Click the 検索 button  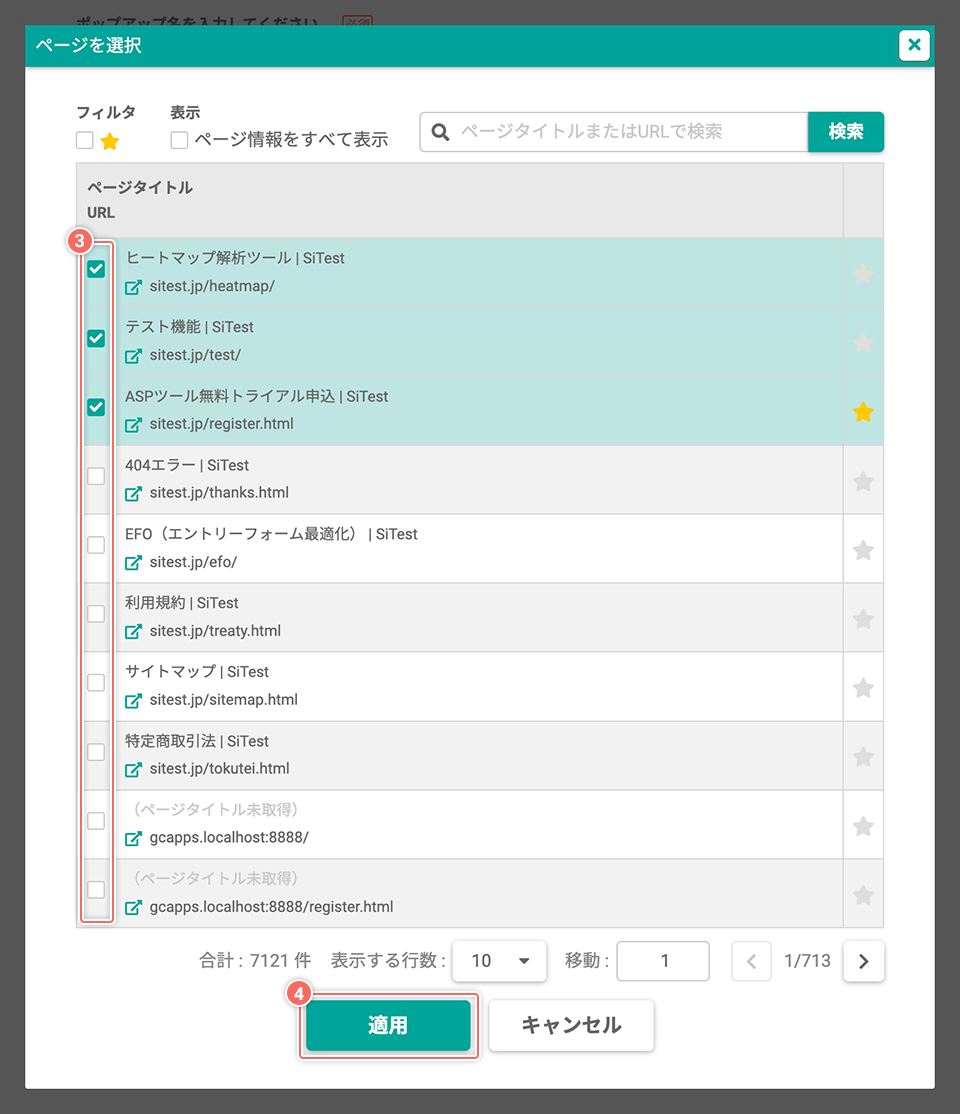pyautogui.click(x=846, y=131)
